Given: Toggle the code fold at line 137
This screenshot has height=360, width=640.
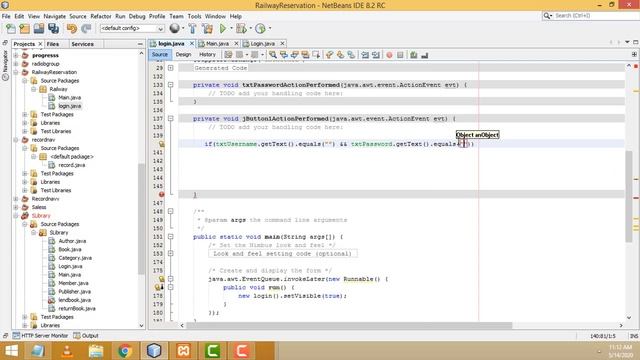Looking at the screenshot, I should click(171, 118).
